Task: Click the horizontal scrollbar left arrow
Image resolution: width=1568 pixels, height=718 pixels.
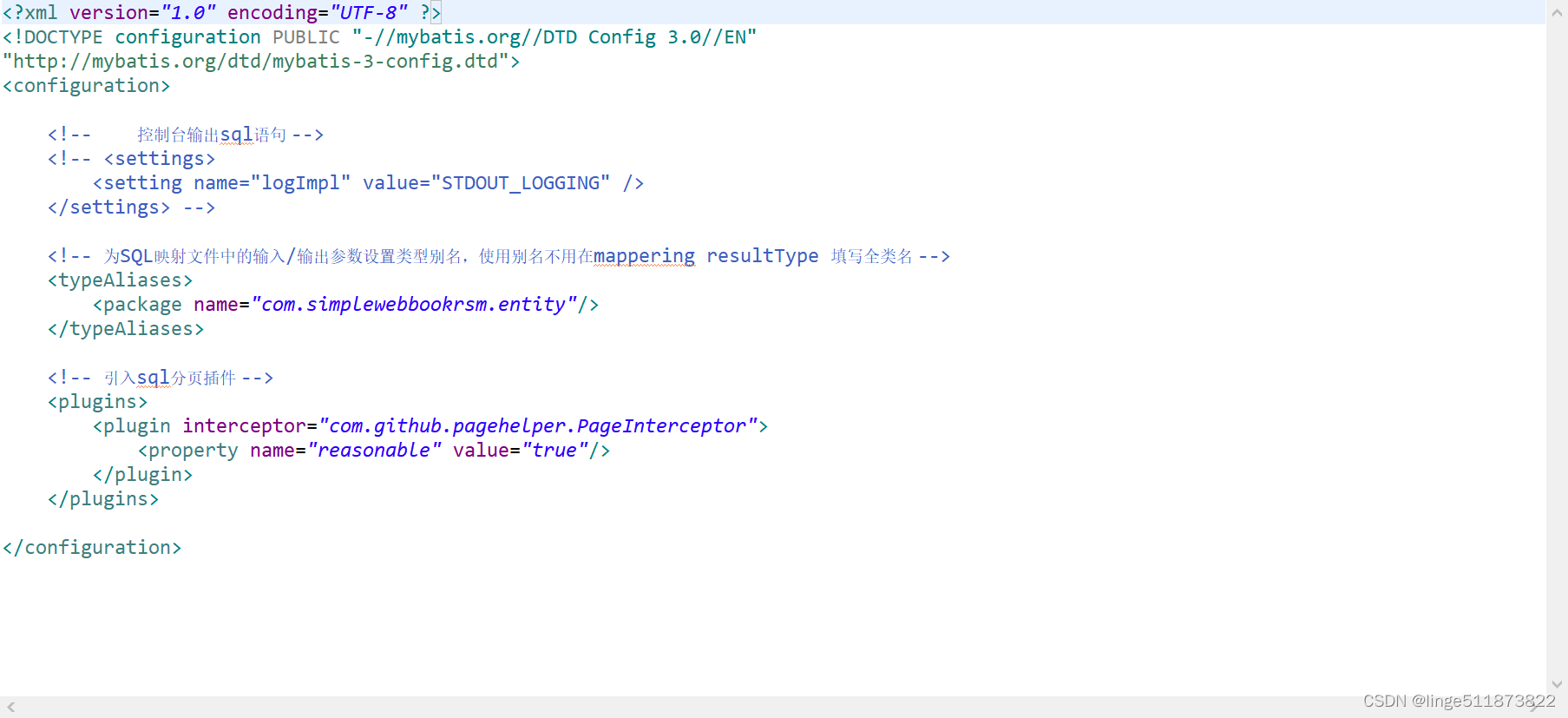Action: click(x=10, y=707)
